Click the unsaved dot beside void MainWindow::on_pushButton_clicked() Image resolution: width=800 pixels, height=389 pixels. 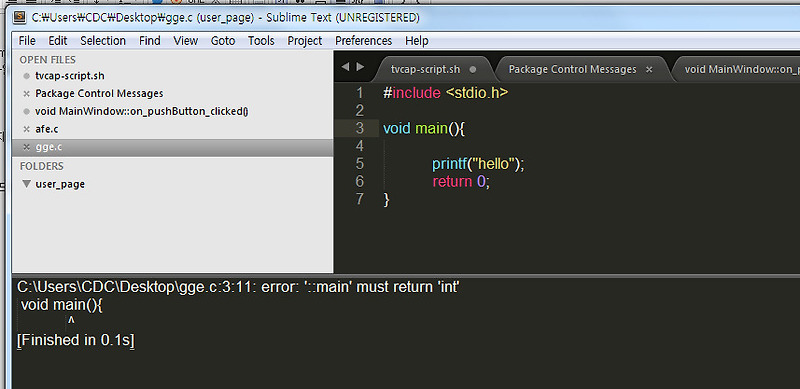coord(27,111)
